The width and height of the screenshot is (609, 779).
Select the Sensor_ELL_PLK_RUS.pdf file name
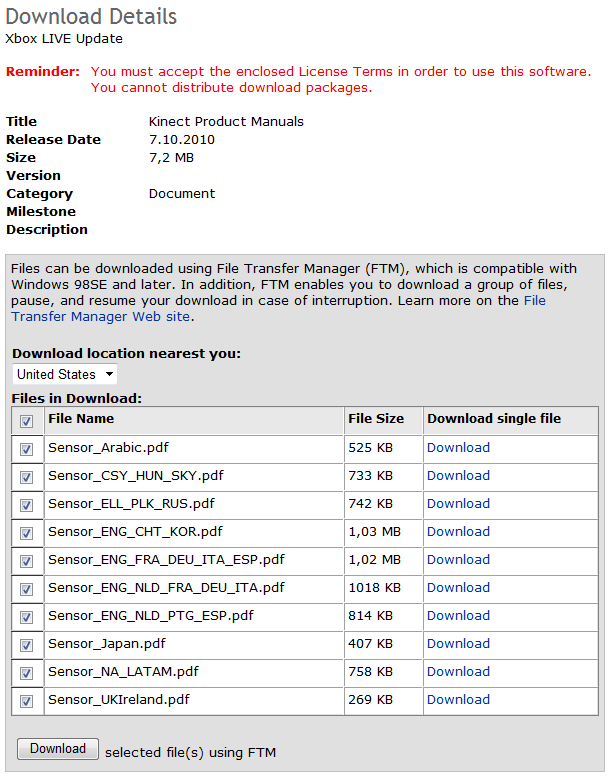pos(131,504)
